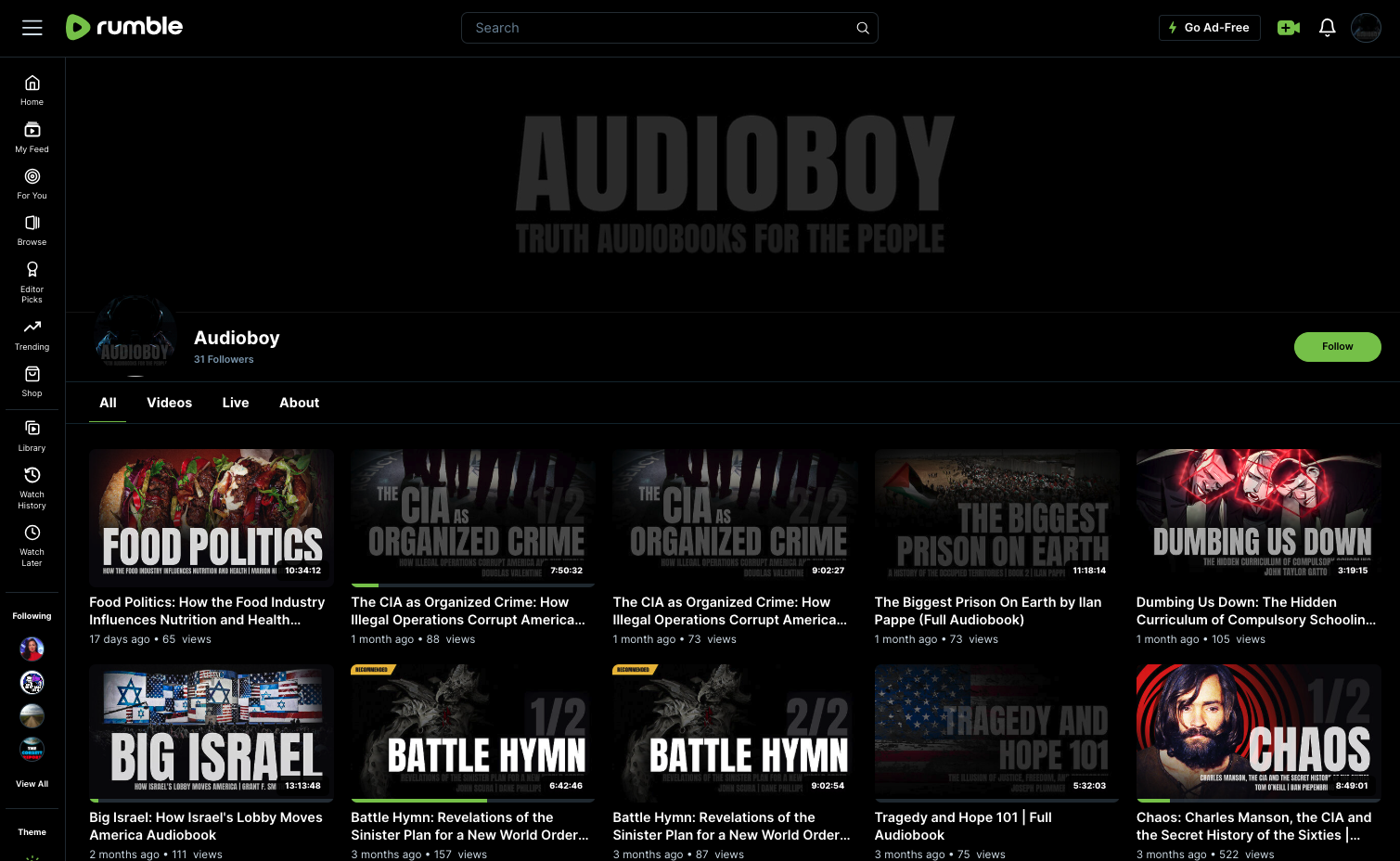
Task: Click the Chaos video watch progress bar
Action: (1259, 801)
